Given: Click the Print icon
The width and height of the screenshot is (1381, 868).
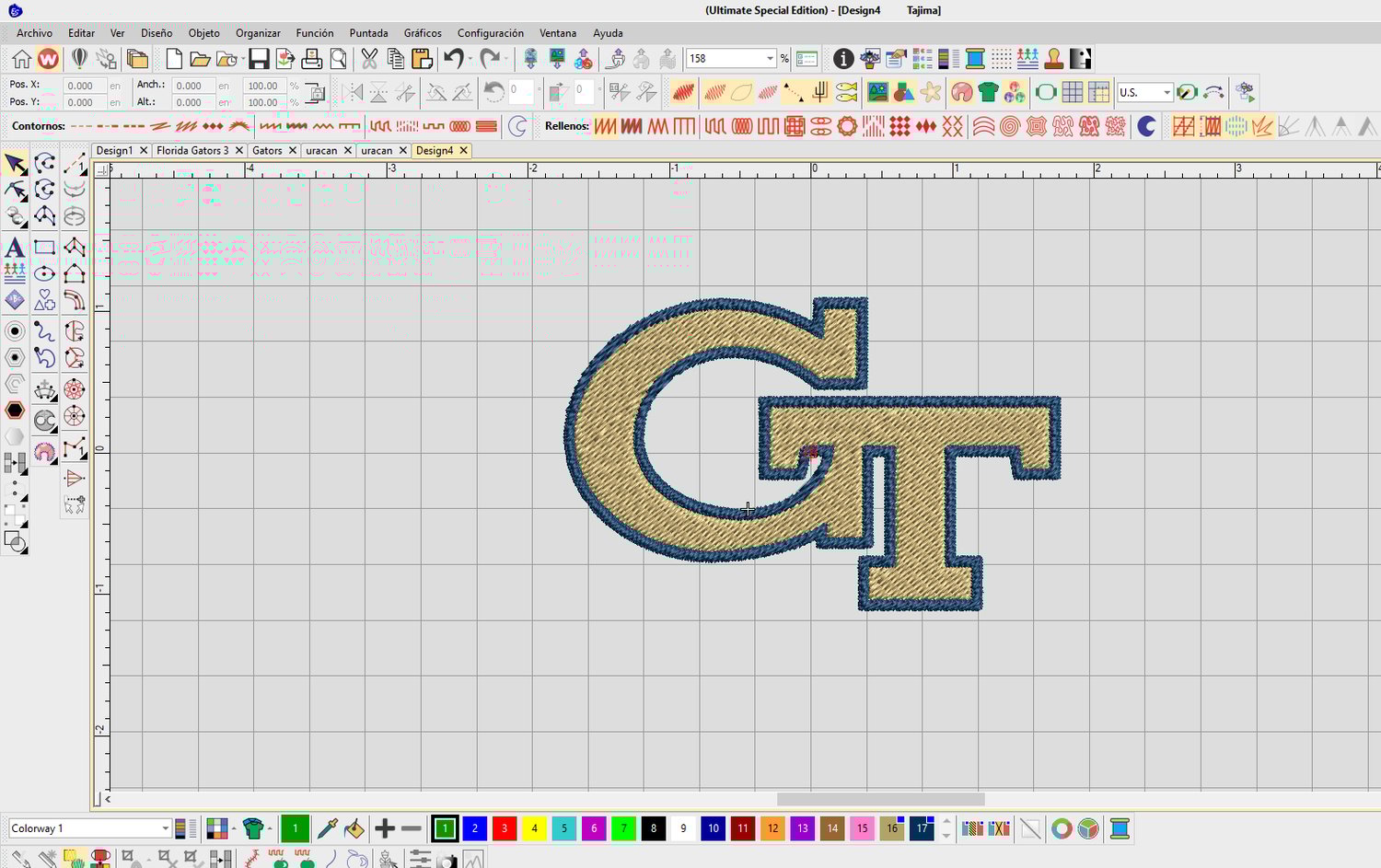Looking at the screenshot, I should click(x=312, y=59).
